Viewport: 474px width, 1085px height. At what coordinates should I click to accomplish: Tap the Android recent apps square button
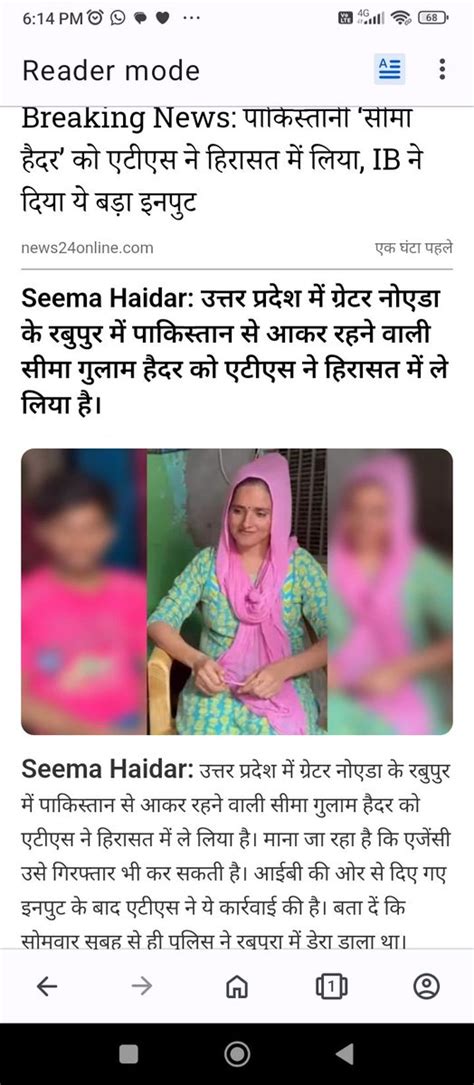(x=129, y=1054)
